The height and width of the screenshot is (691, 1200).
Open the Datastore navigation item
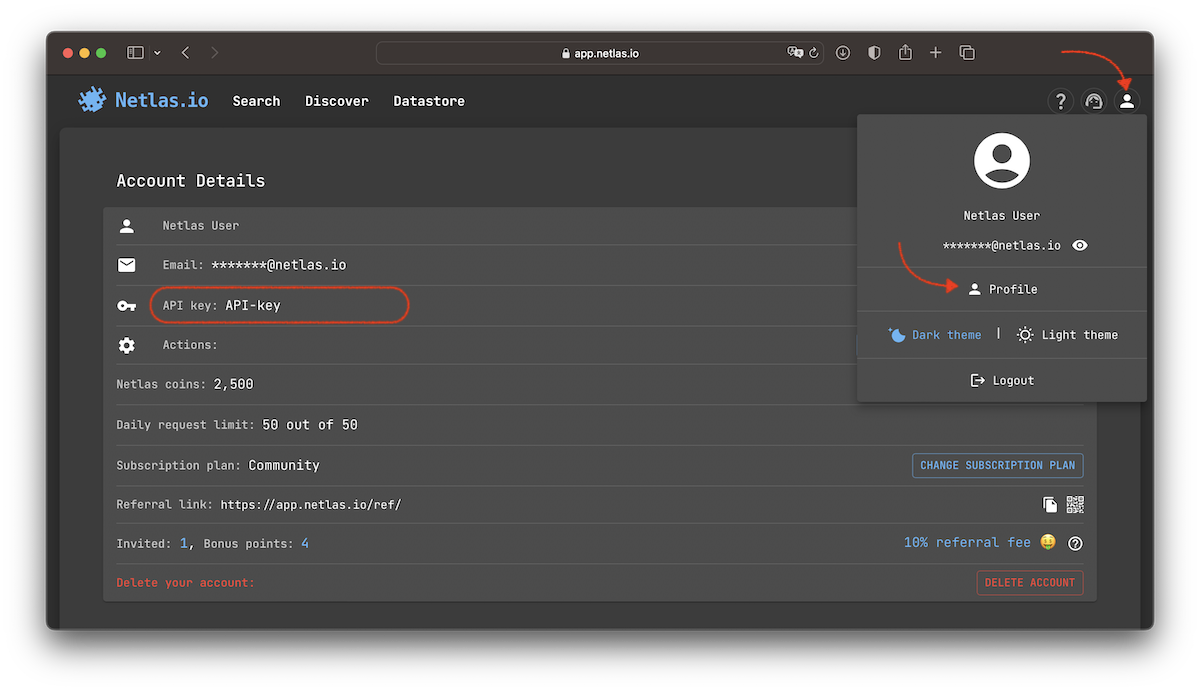tap(429, 101)
